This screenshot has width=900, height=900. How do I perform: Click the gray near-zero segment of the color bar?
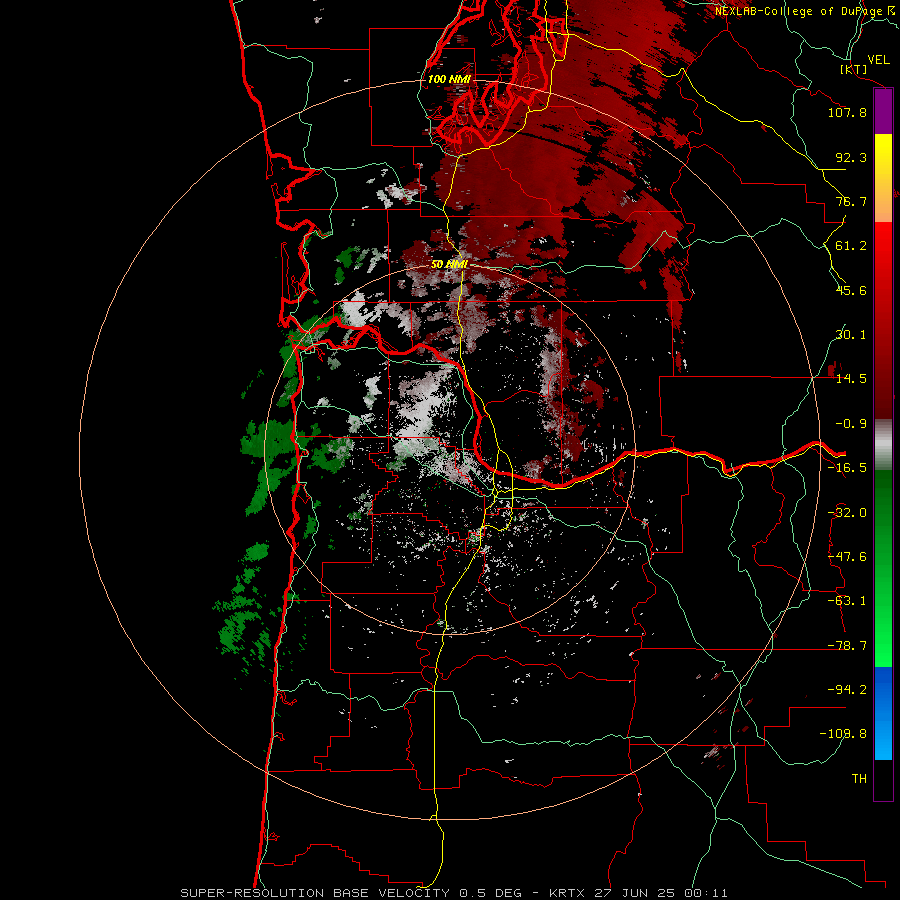(883, 444)
